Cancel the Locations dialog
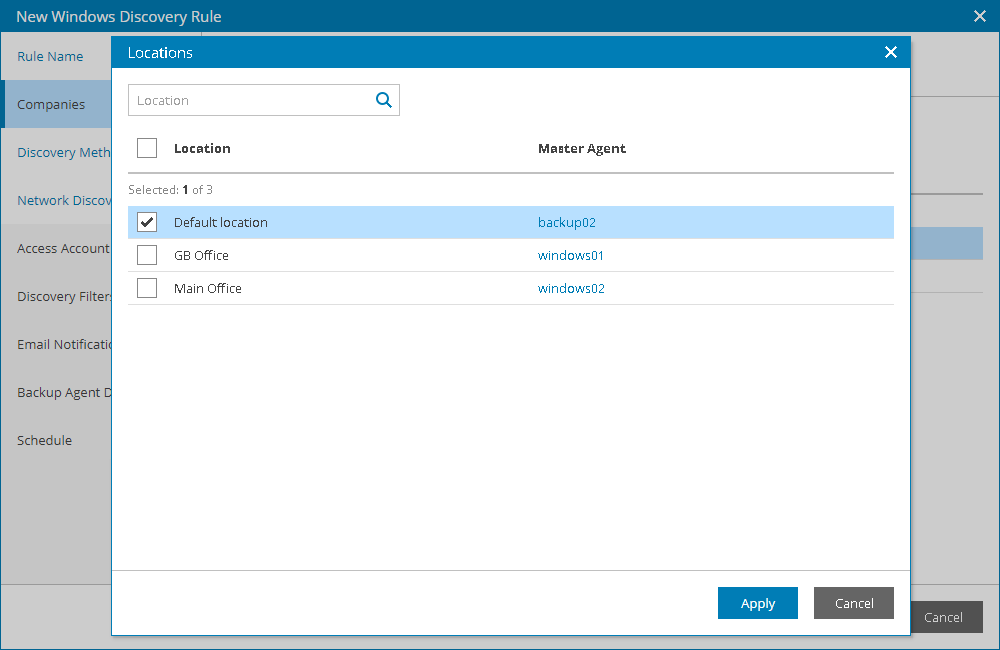 [x=853, y=603]
